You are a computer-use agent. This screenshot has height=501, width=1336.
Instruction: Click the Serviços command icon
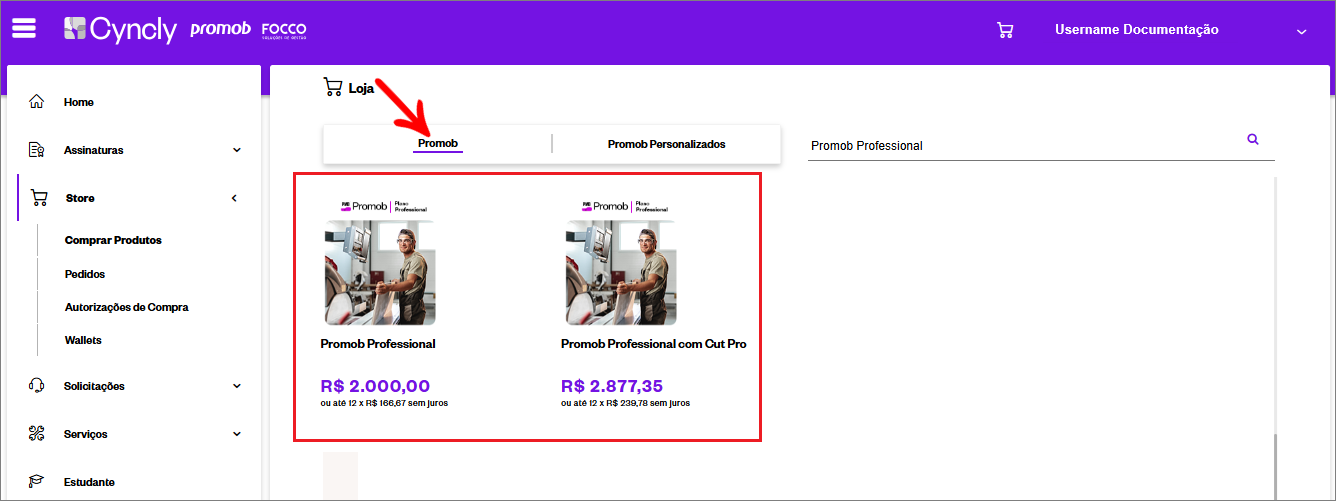(x=37, y=434)
